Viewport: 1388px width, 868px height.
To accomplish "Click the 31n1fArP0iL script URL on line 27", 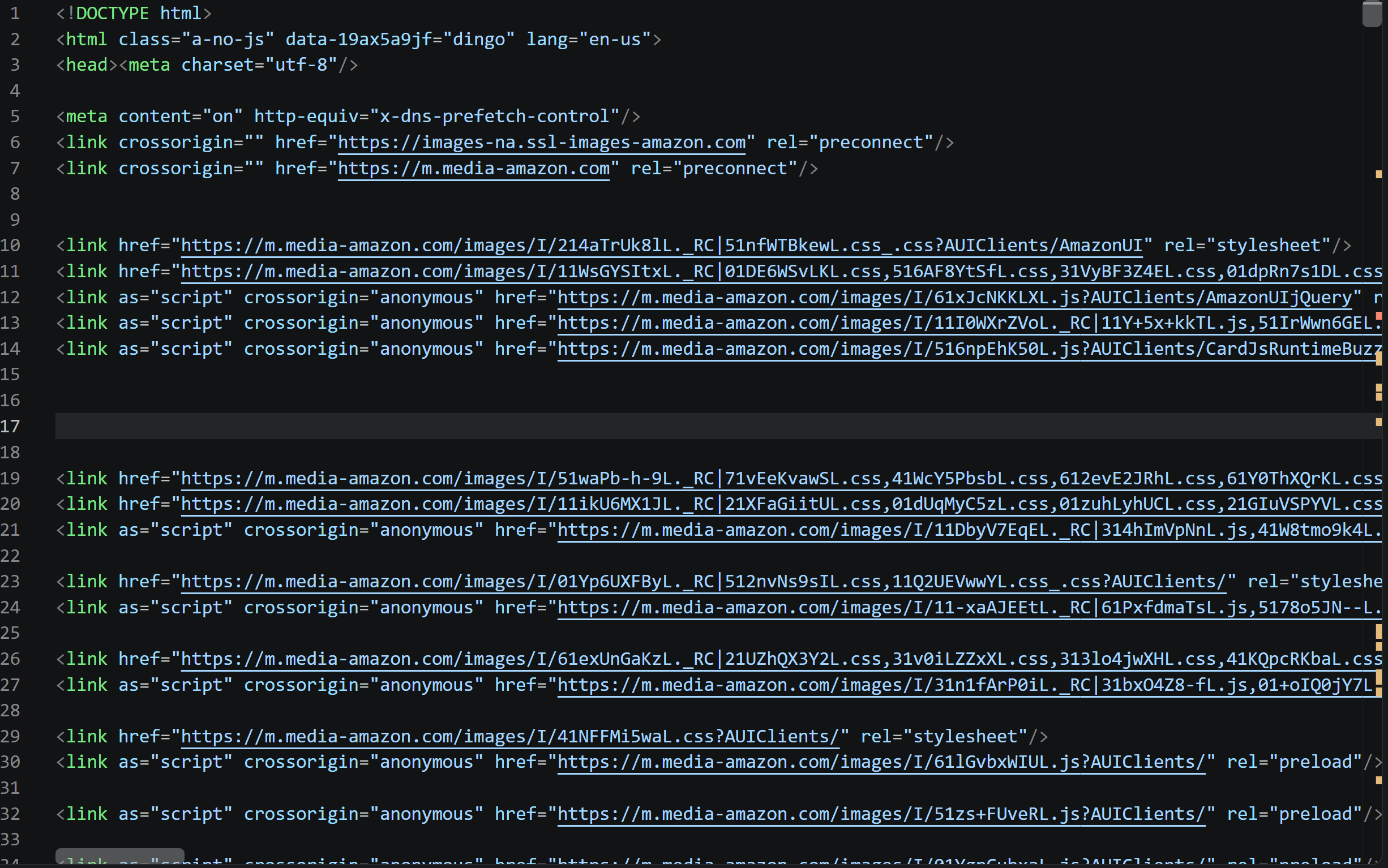I will click(969, 685).
